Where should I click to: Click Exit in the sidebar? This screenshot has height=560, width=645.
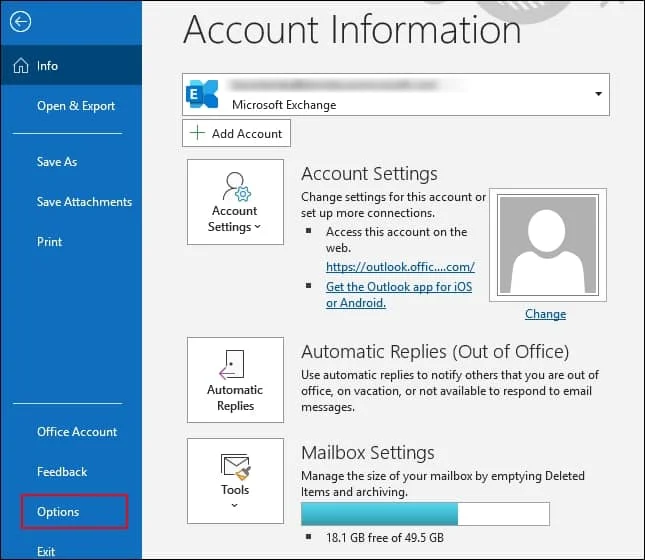point(46,551)
